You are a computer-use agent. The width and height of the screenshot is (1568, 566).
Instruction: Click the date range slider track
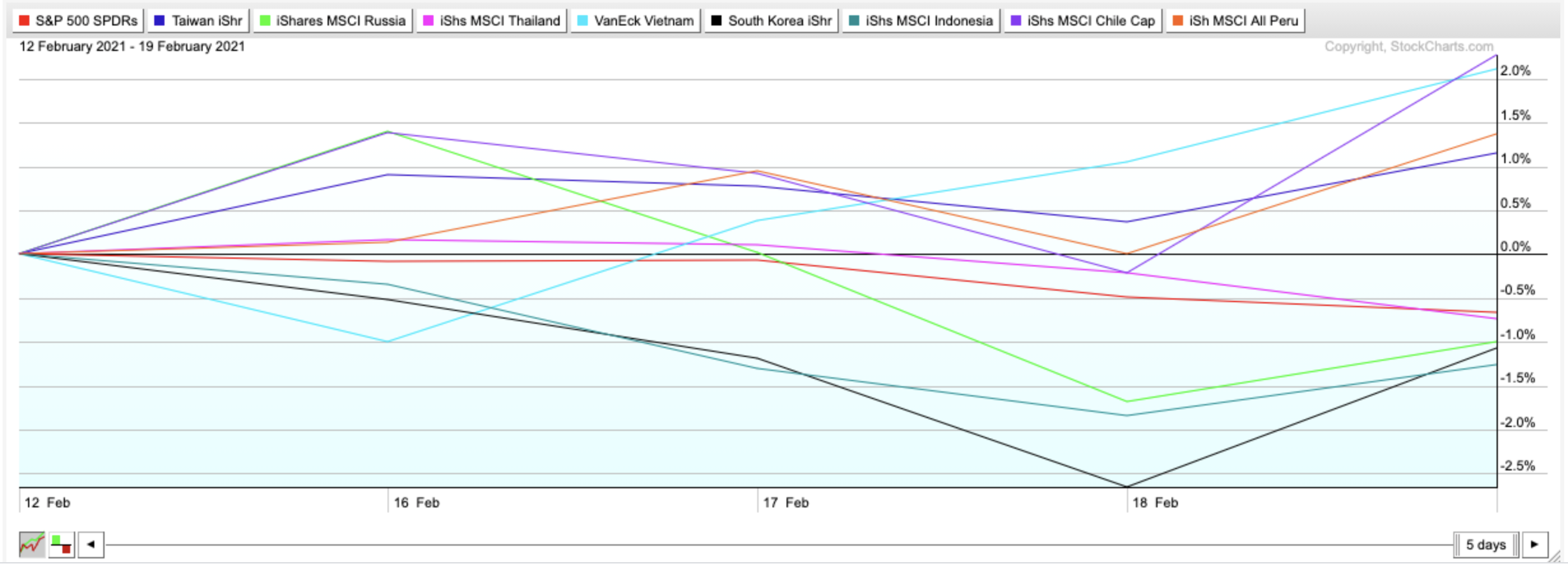(x=779, y=545)
